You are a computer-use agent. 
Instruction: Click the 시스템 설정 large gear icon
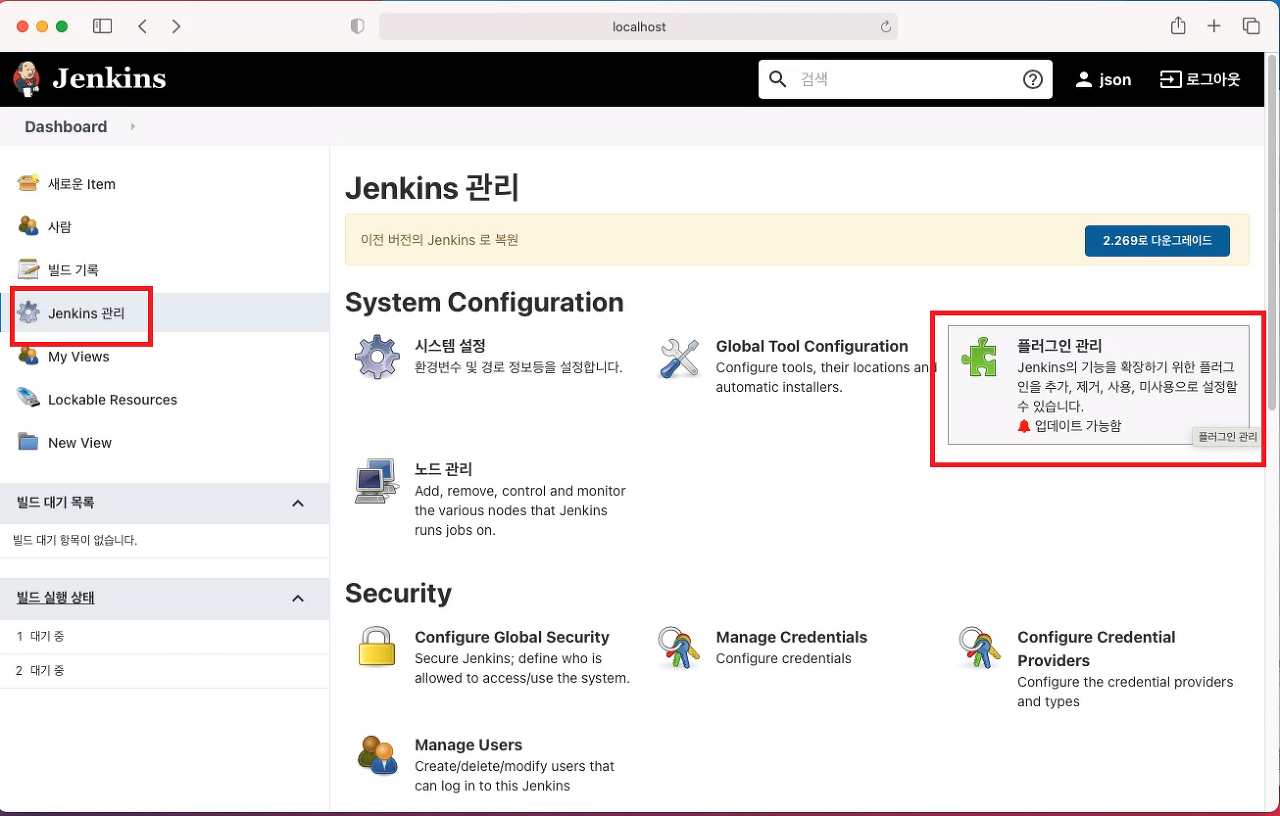[377, 357]
